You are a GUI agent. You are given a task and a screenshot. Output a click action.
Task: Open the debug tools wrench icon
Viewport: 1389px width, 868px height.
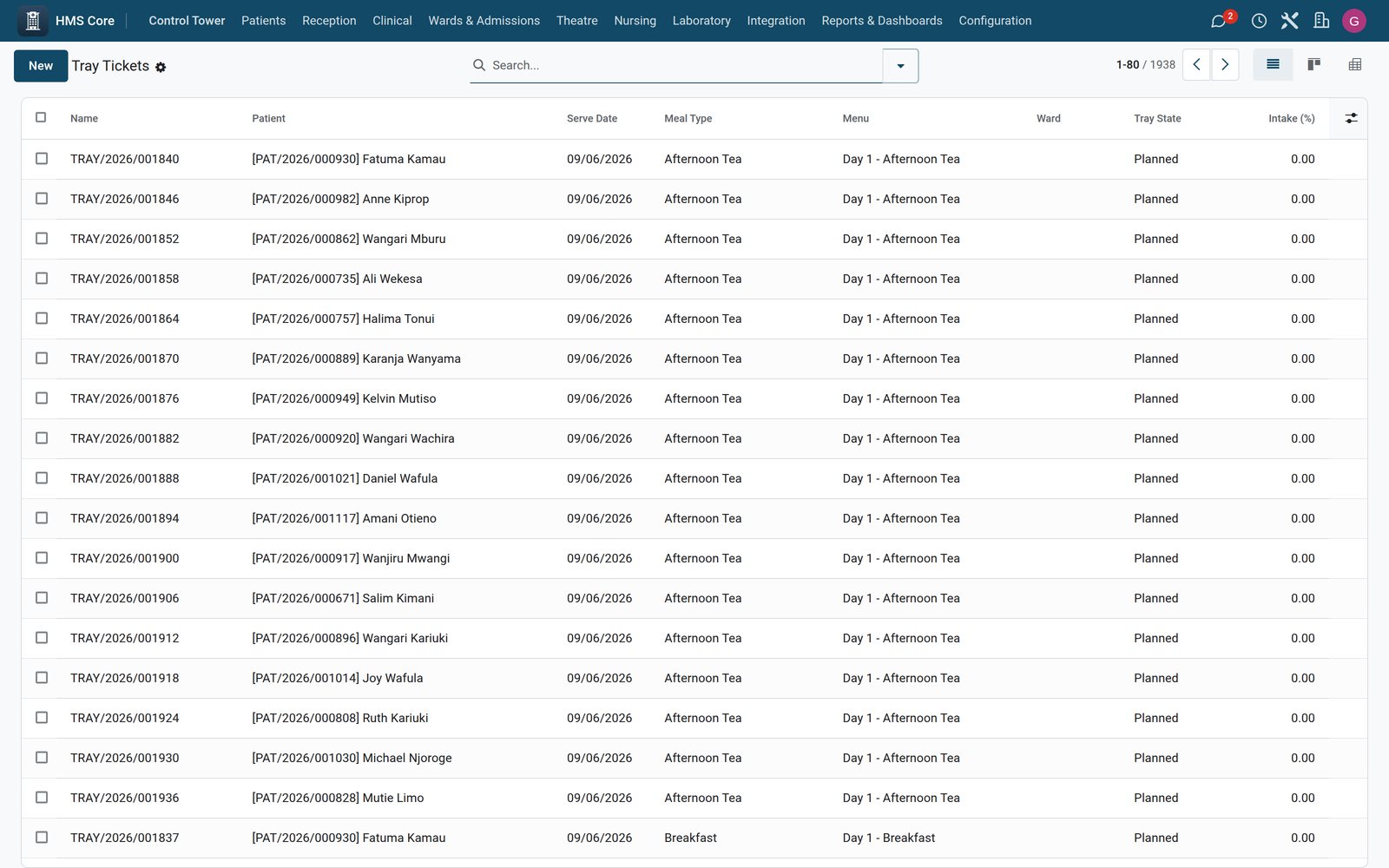[1289, 21]
